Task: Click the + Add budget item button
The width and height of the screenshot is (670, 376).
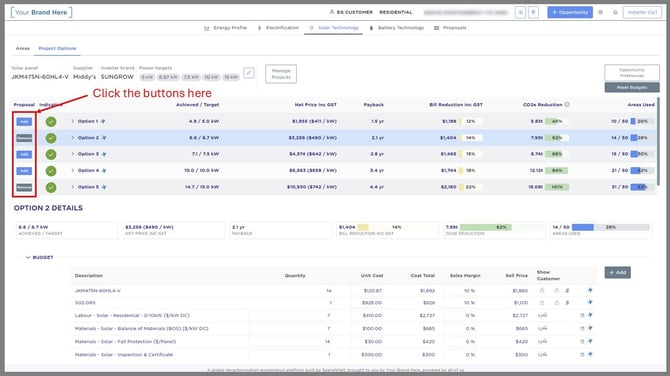Action: pos(617,273)
